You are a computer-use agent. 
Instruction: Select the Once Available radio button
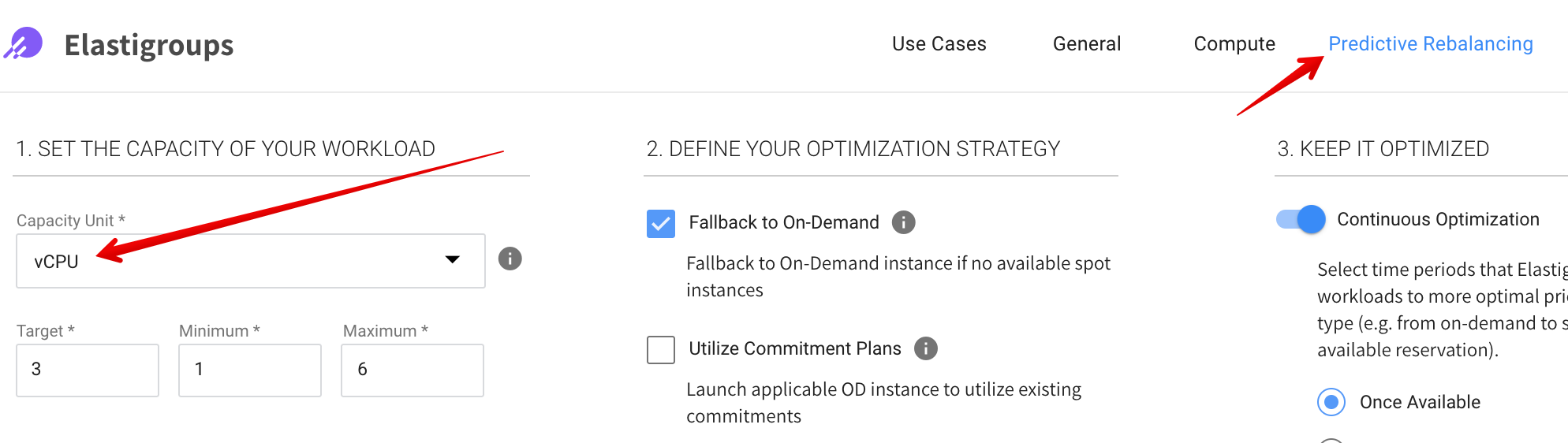point(1331,402)
